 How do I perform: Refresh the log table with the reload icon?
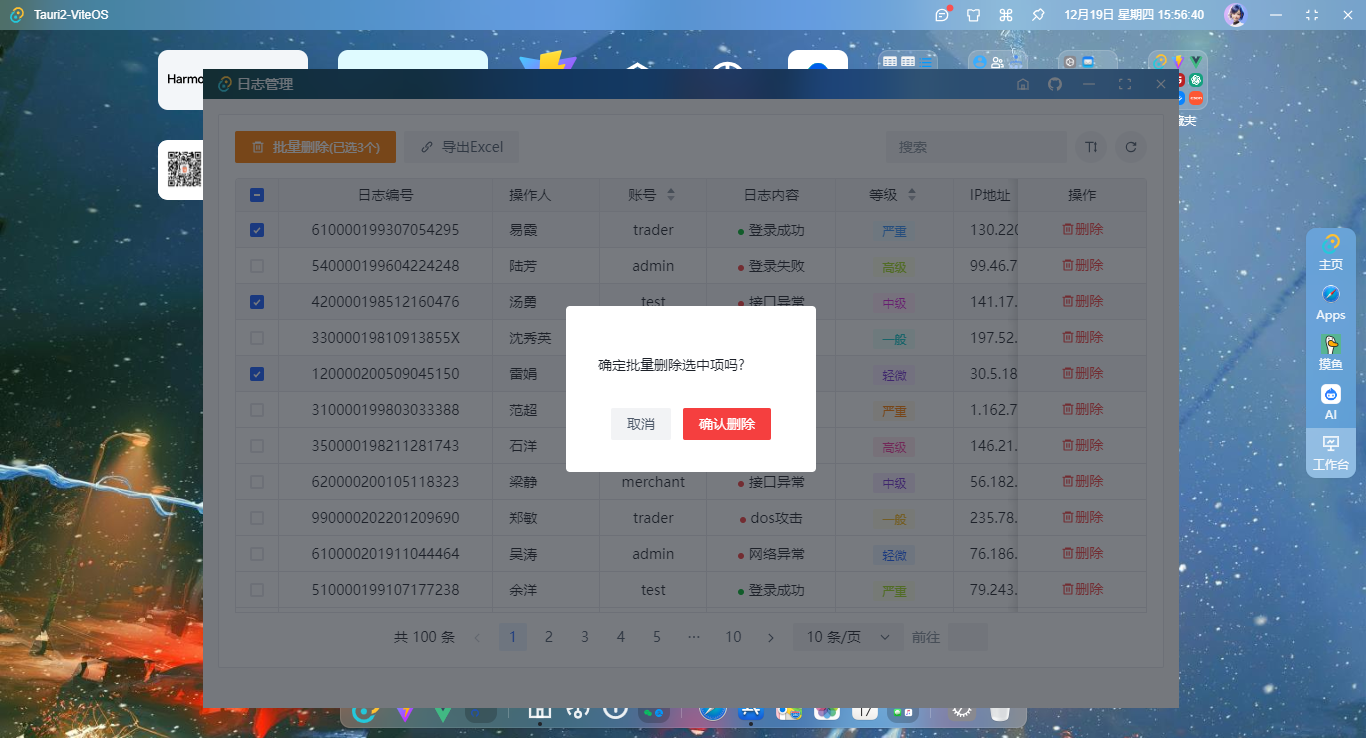(x=1130, y=147)
